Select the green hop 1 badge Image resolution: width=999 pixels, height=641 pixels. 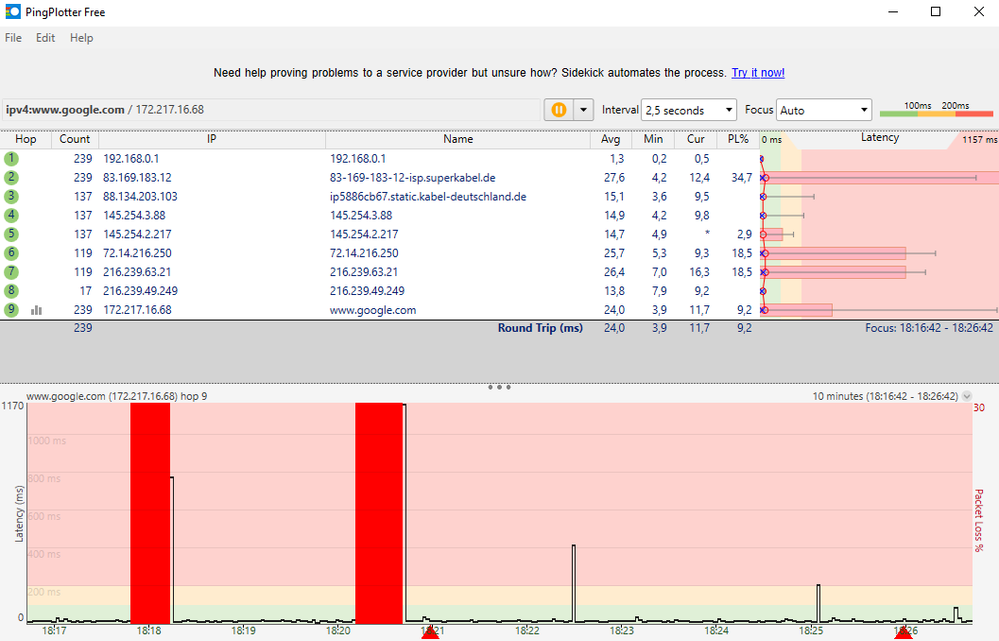point(9,158)
